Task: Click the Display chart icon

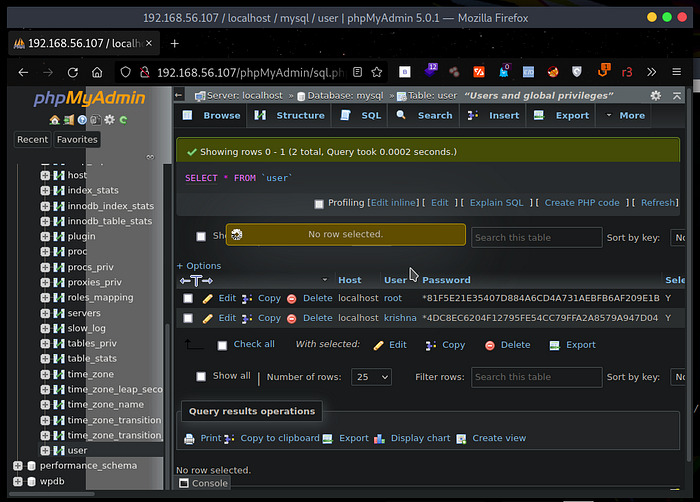Action: (x=380, y=438)
